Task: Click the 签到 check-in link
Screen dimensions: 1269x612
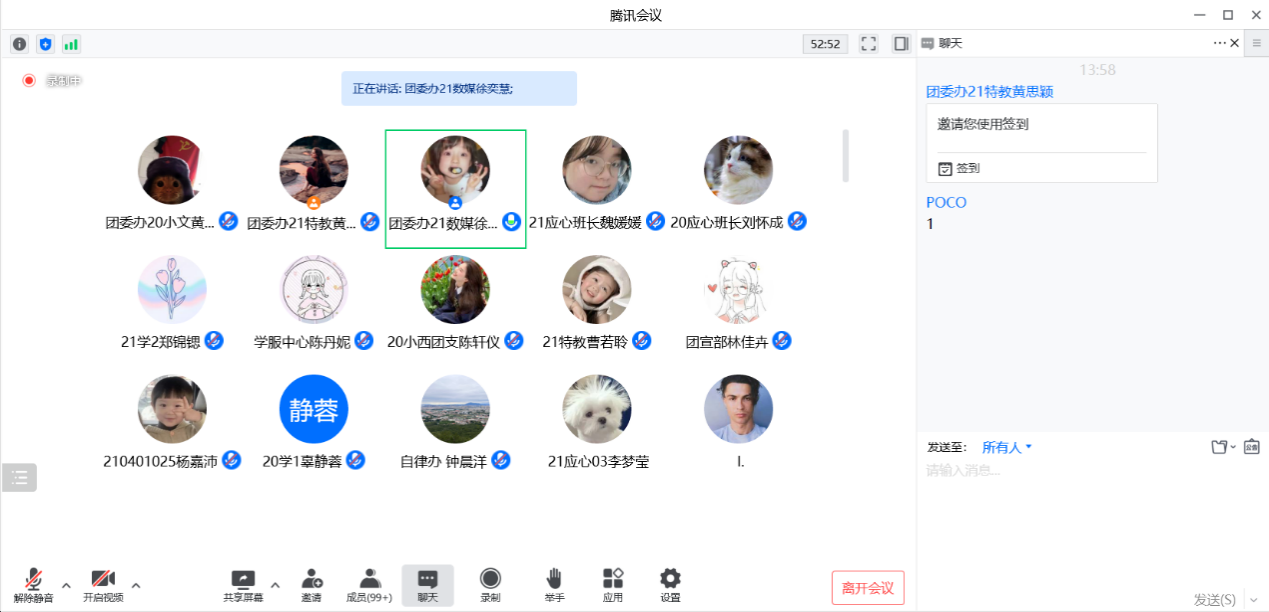Action: tap(960, 169)
